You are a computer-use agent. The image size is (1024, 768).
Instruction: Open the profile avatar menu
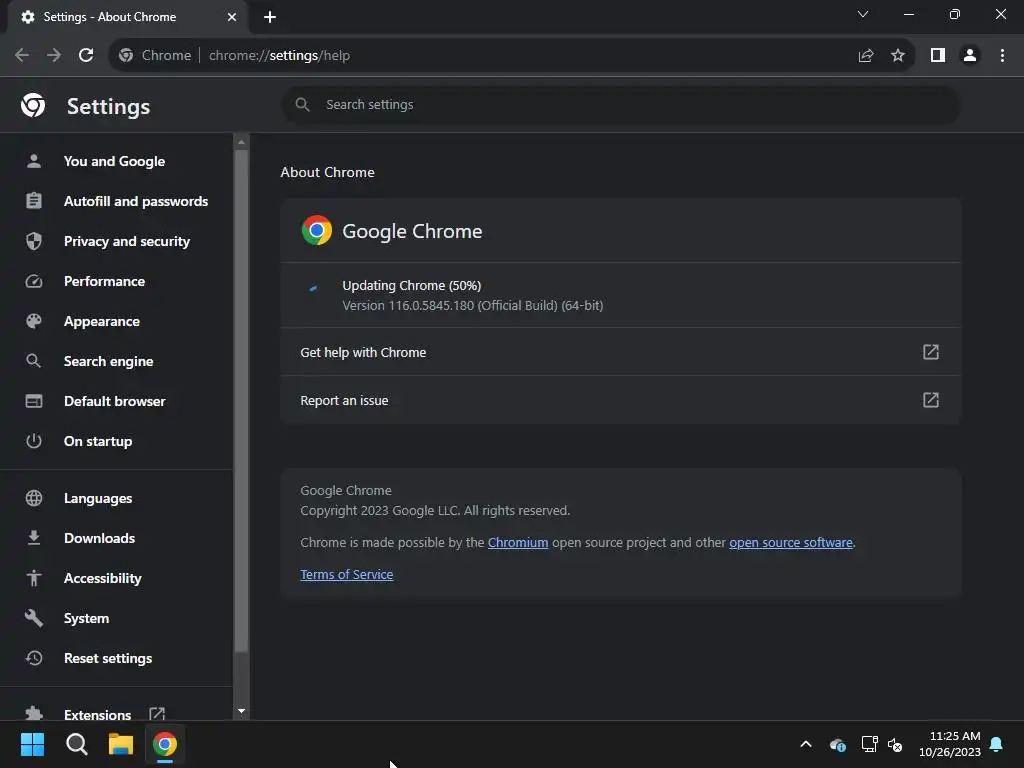[x=970, y=56]
